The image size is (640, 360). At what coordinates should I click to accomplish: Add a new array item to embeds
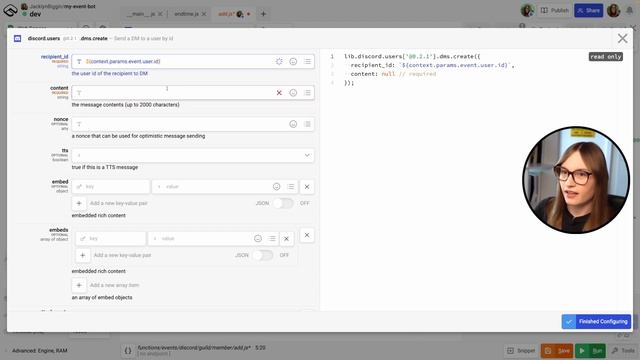click(79, 285)
